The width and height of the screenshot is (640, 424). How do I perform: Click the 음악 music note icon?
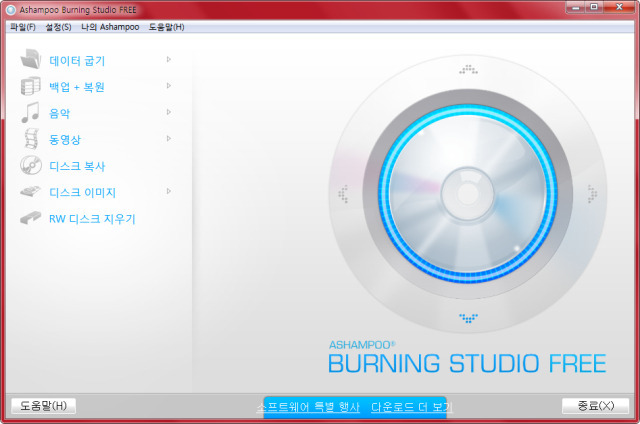31,112
